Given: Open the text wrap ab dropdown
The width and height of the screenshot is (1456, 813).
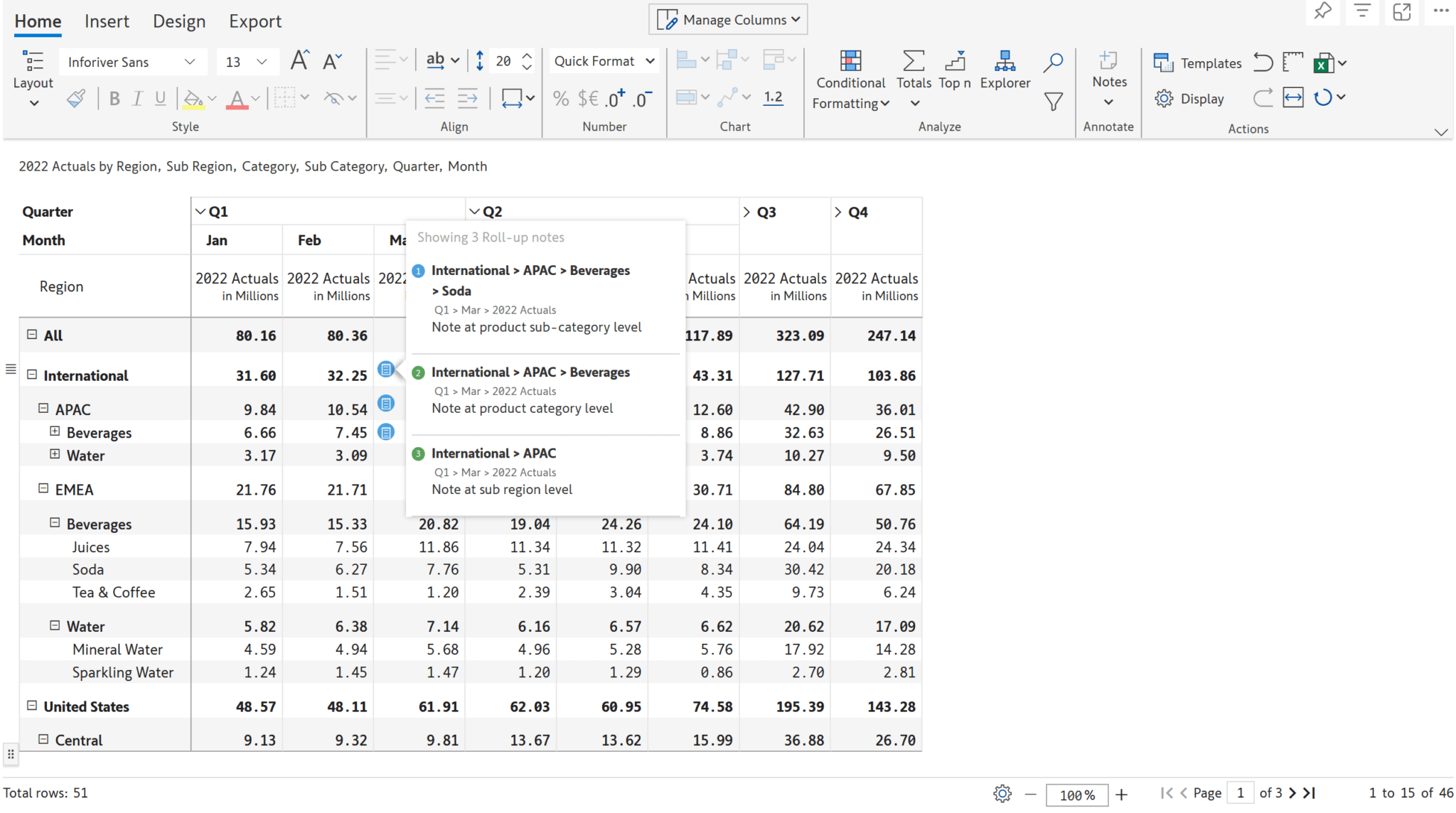Looking at the screenshot, I should [442, 61].
